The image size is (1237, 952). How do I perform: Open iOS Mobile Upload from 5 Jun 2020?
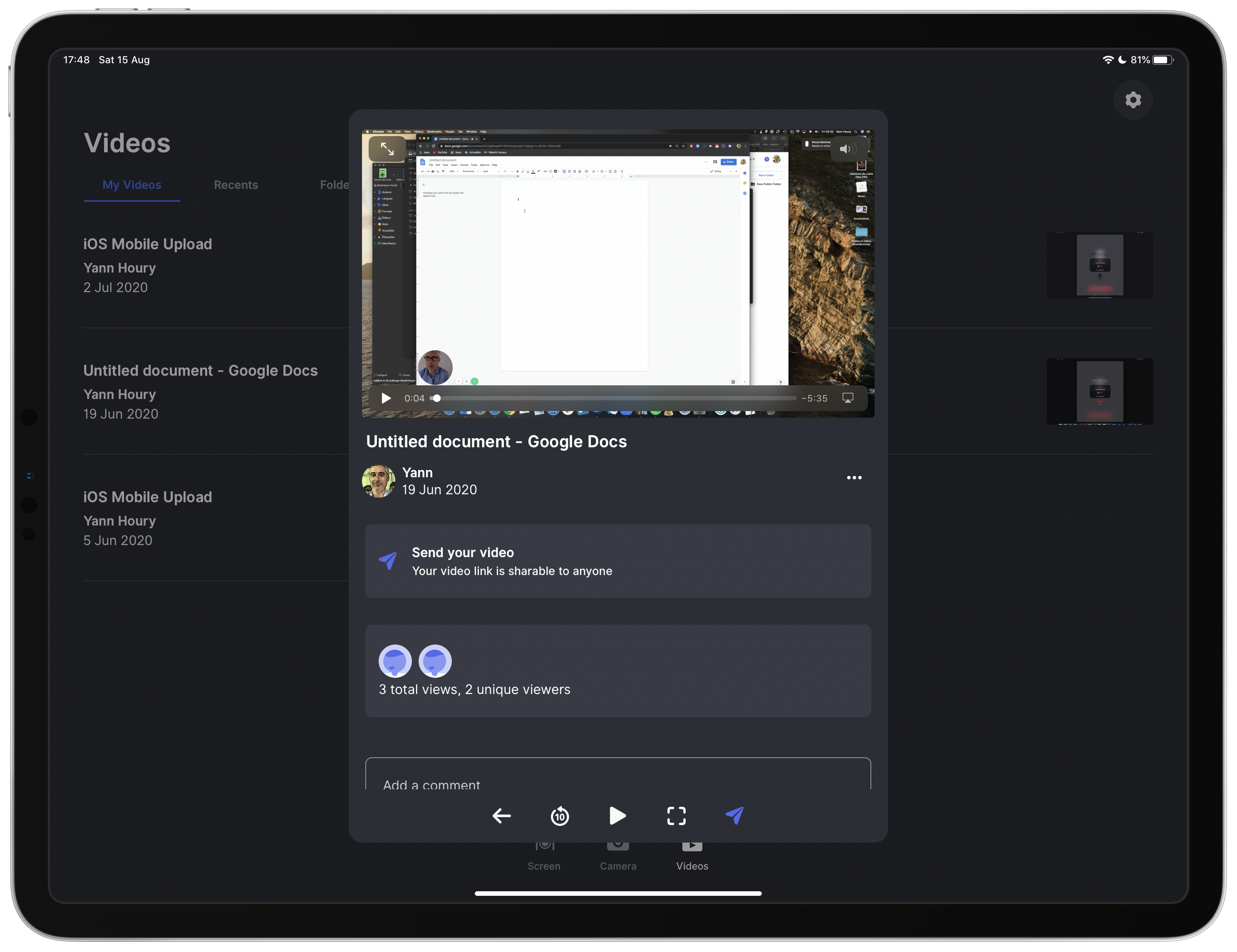coord(216,518)
